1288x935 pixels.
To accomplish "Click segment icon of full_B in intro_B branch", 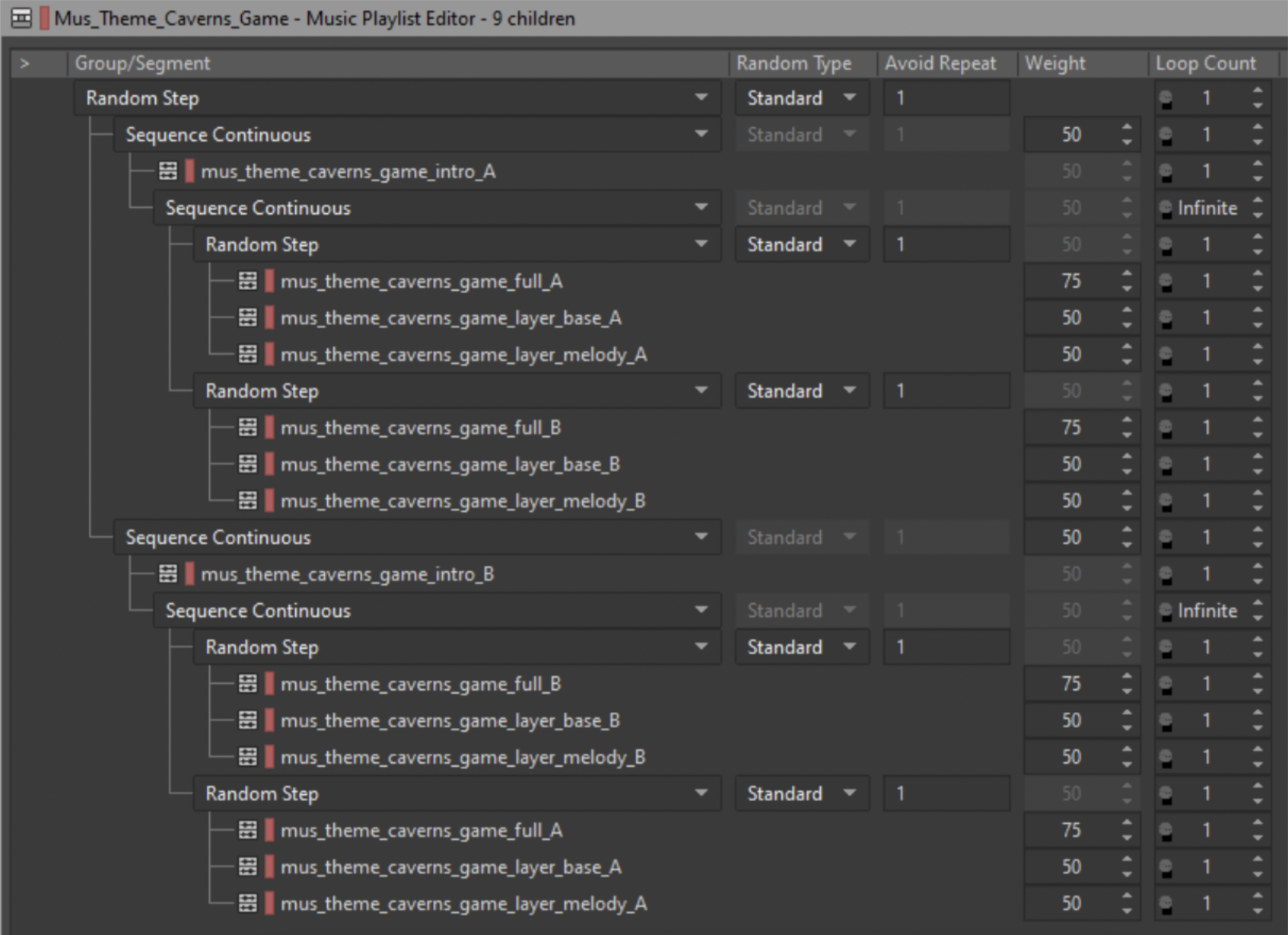I will coord(248,684).
